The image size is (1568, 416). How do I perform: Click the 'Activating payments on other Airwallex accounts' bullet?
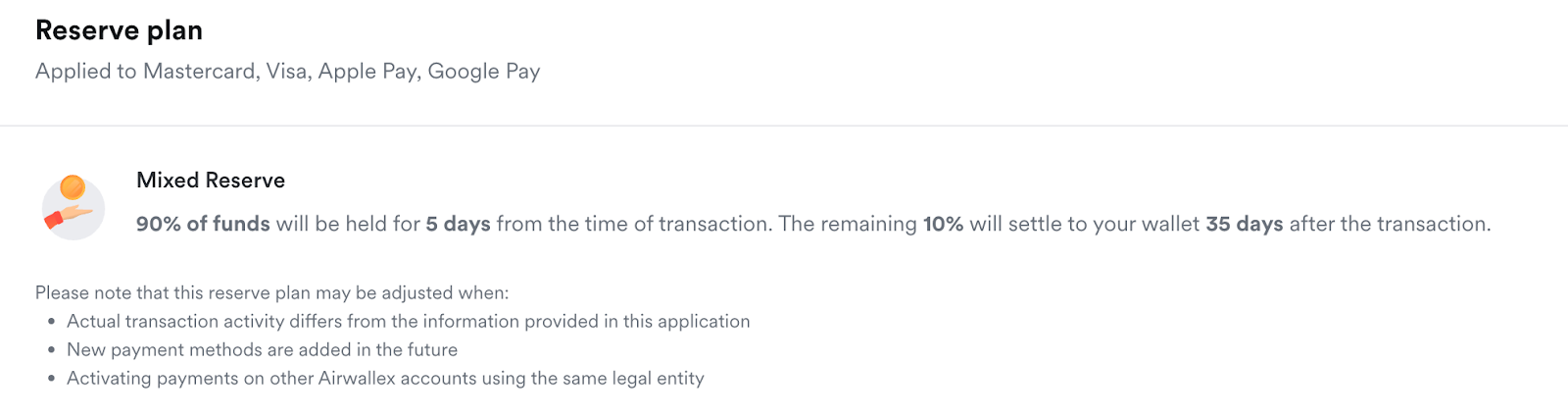(385, 378)
